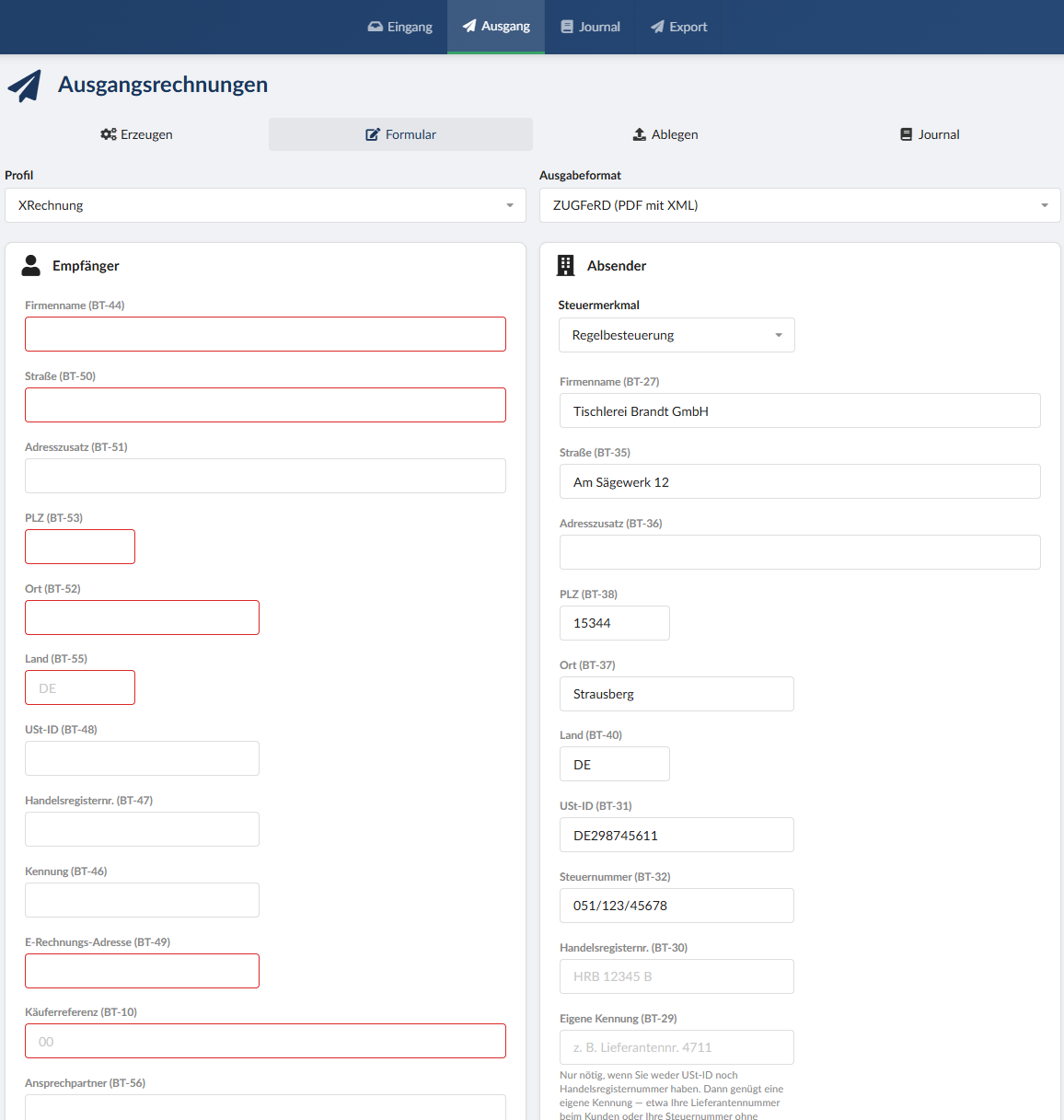Expand the Steuermerkmal dropdown showing Regelbesteuerung
The width and height of the screenshot is (1064, 1120).
tap(677, 335)
